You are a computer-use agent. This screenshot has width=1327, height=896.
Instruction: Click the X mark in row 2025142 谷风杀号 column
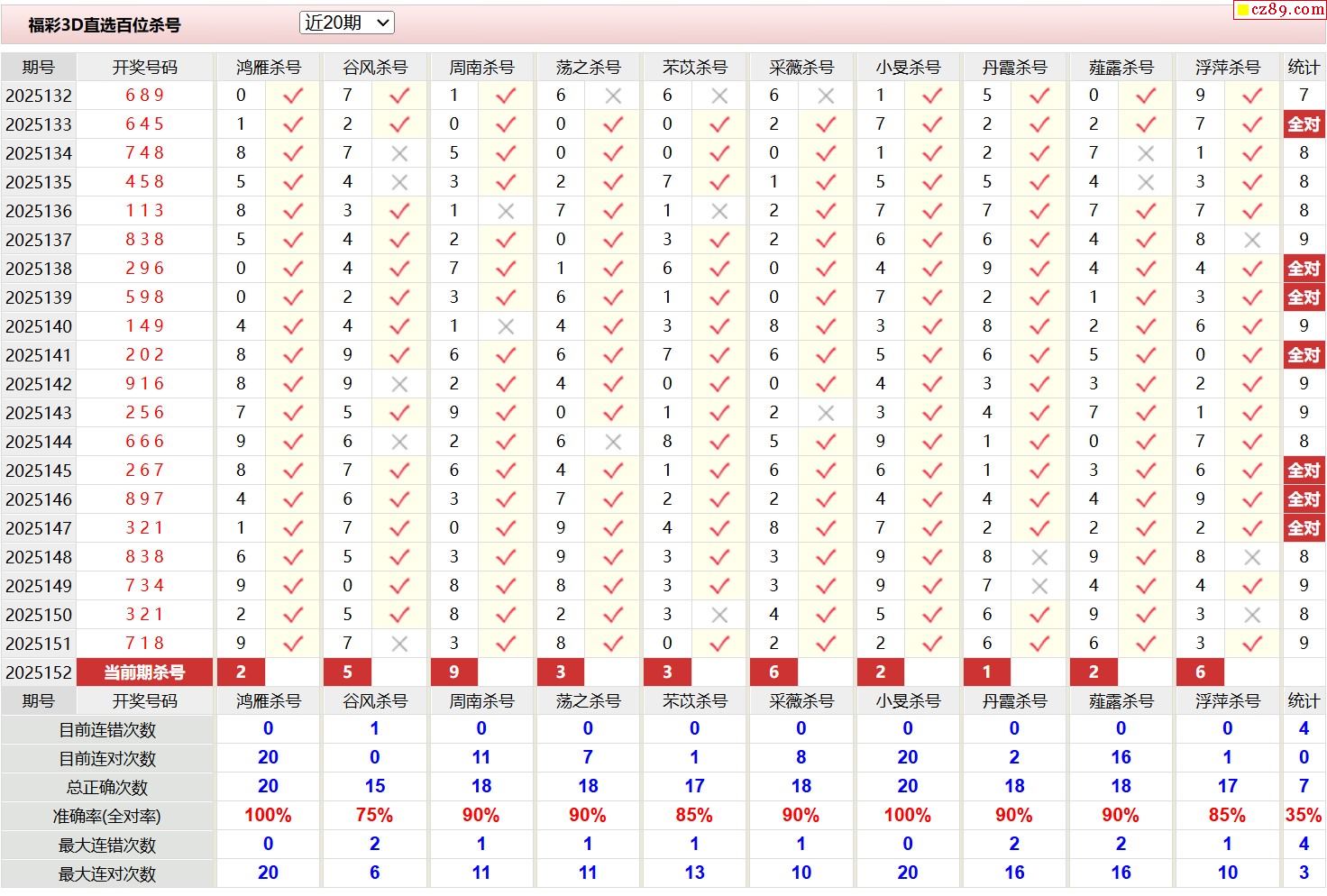[399, 384]
